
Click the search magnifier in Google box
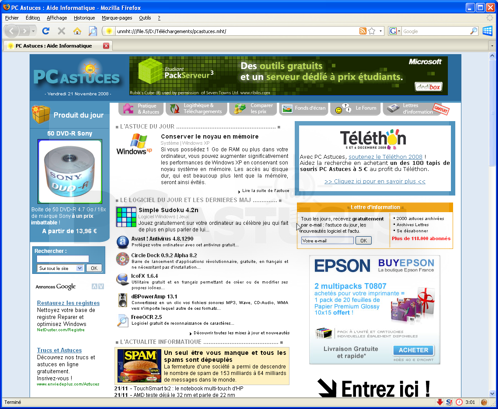473,31
